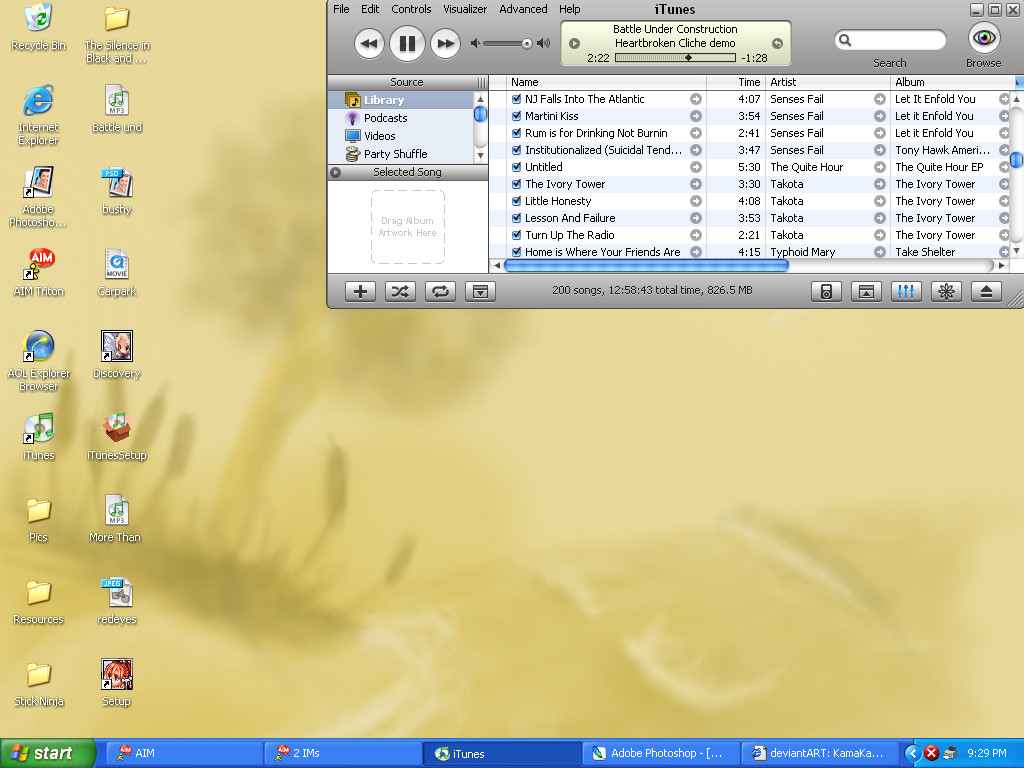Screen dimensions: 1024x768
Task: Sort songs by Time column header
Action: (736, 82)
